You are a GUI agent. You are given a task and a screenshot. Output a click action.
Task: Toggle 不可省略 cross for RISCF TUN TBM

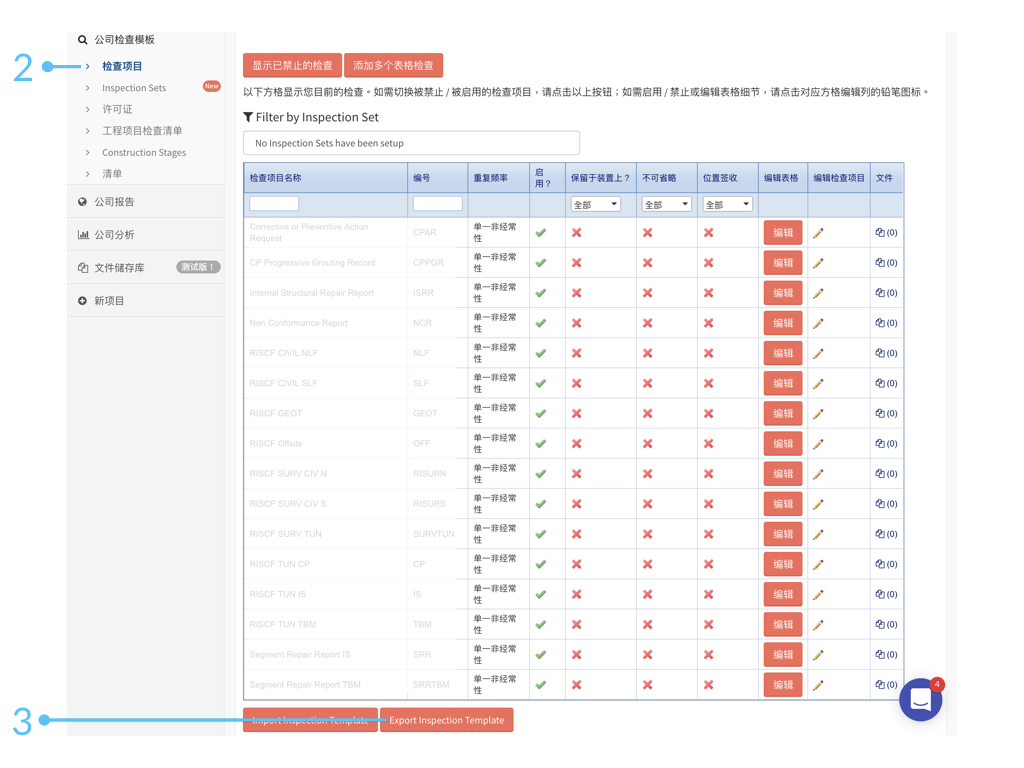click(647, 624)
